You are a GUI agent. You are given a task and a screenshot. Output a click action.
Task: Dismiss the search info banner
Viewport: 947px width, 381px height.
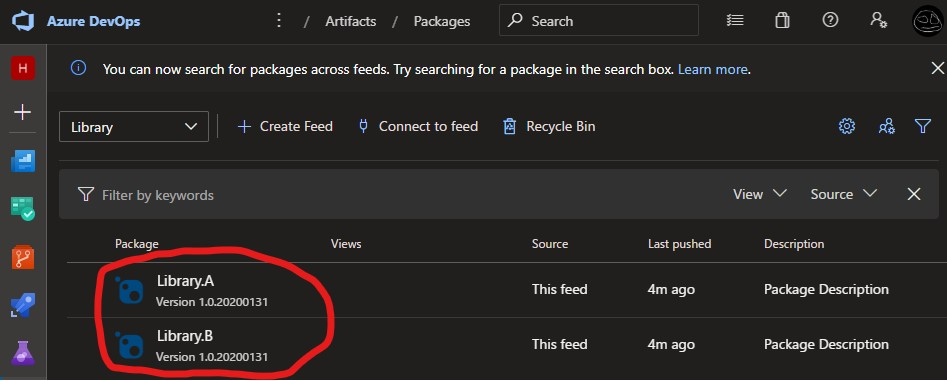pos(937,68)
